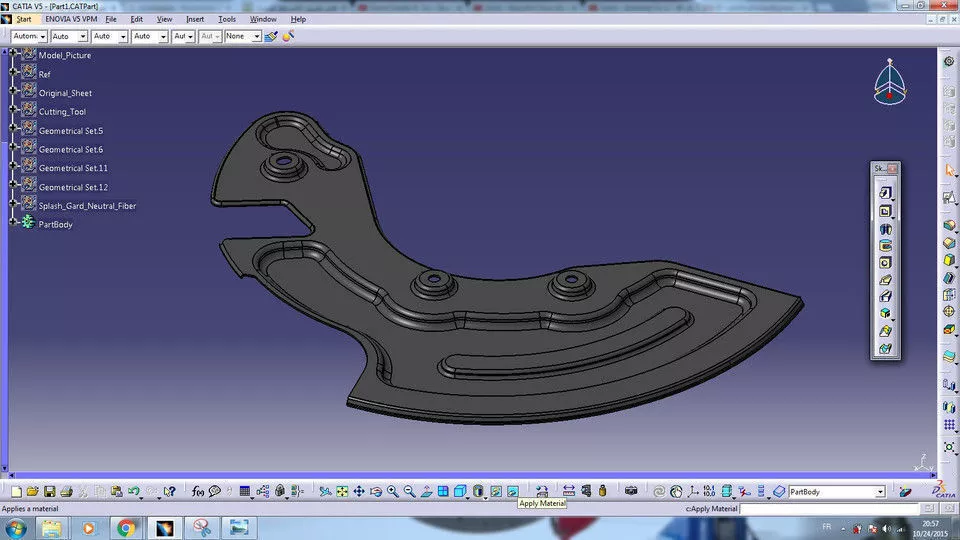Click the Open folder icon in toolbar
Screen dimensions: 960x540
coord(32,492)
